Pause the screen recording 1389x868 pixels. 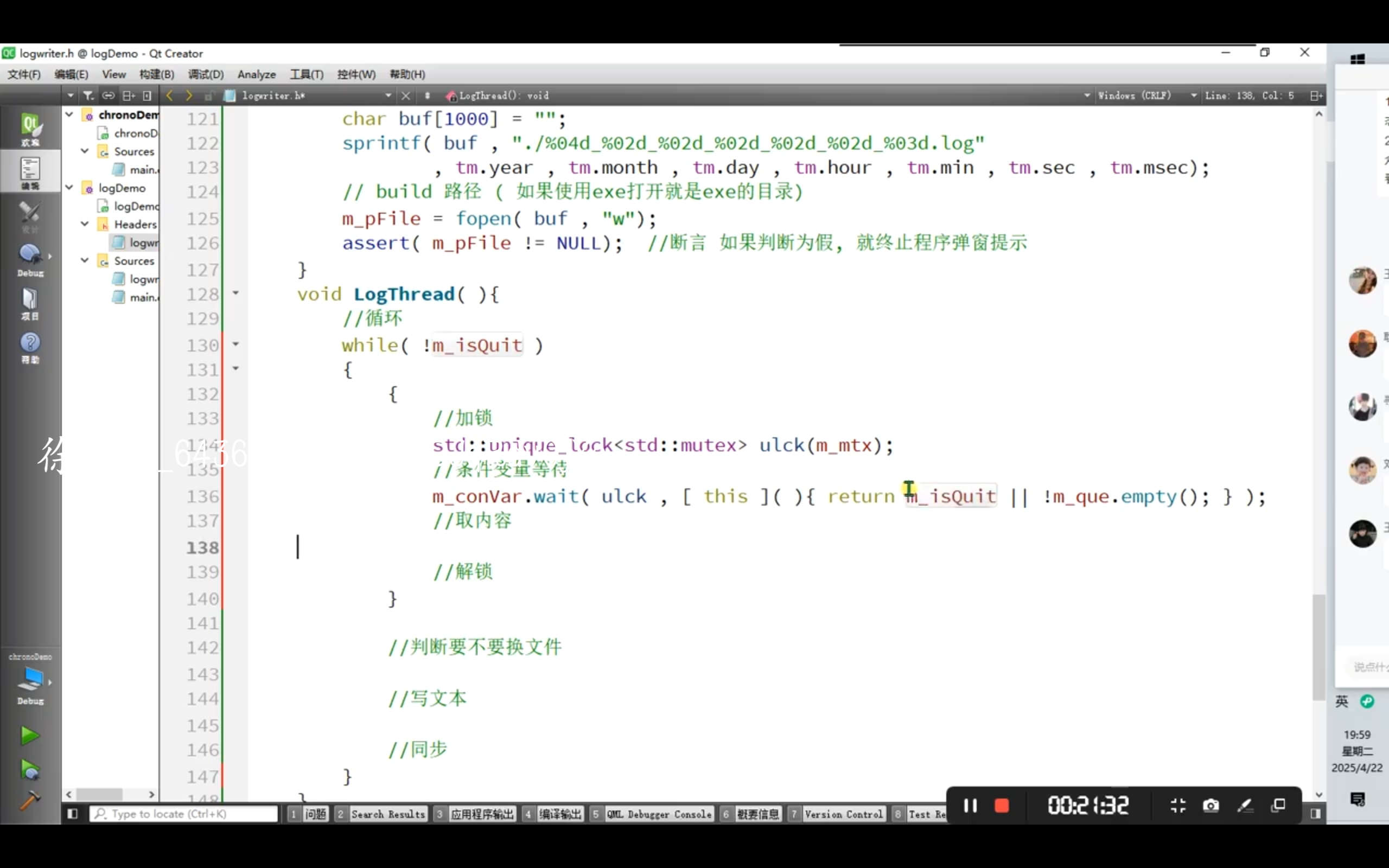tap(970, 806)
